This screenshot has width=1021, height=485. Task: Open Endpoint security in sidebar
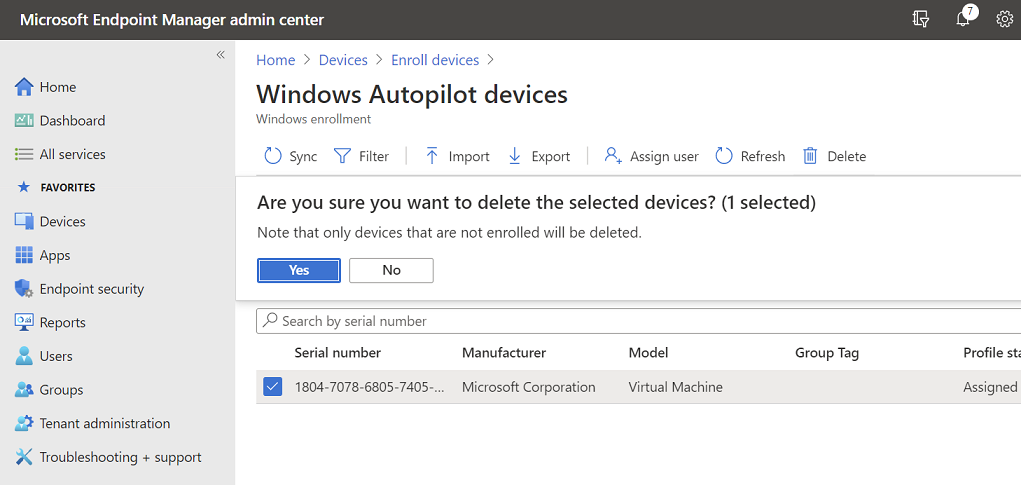[91, 289]
